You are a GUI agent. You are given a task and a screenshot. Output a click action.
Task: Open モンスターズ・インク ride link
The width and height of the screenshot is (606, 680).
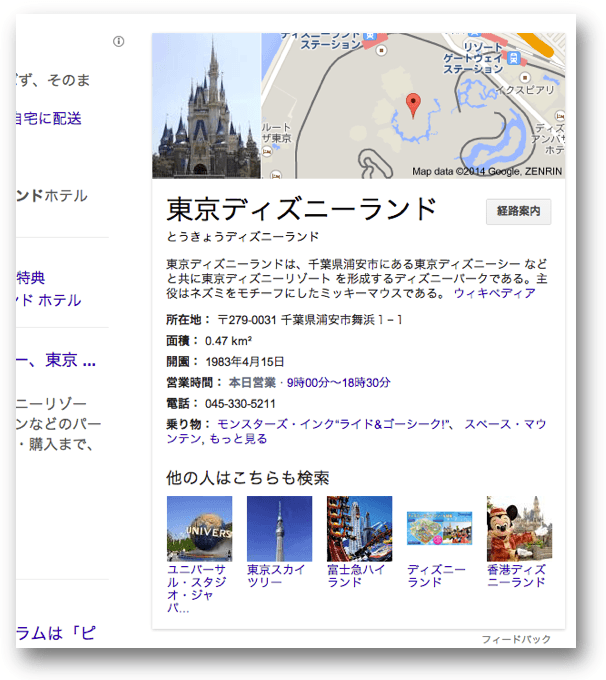click(333, 424)
